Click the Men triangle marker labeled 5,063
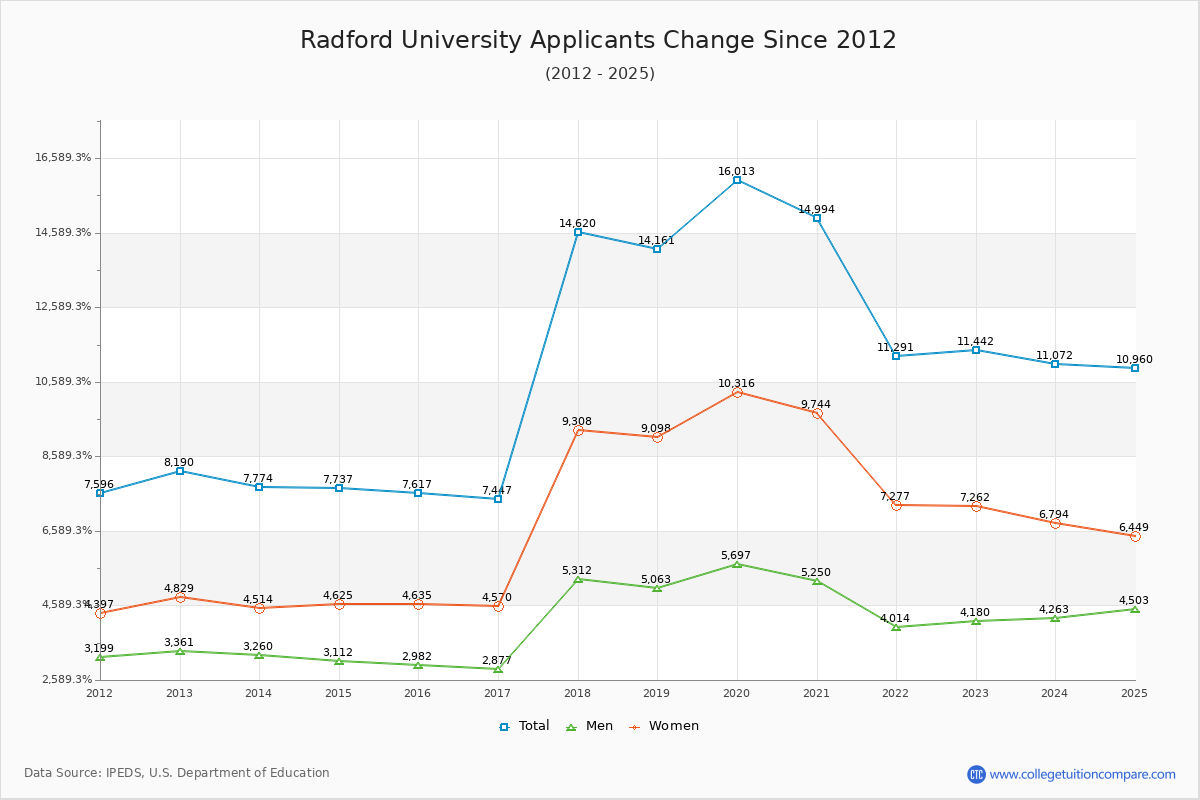 coord(657,588)
